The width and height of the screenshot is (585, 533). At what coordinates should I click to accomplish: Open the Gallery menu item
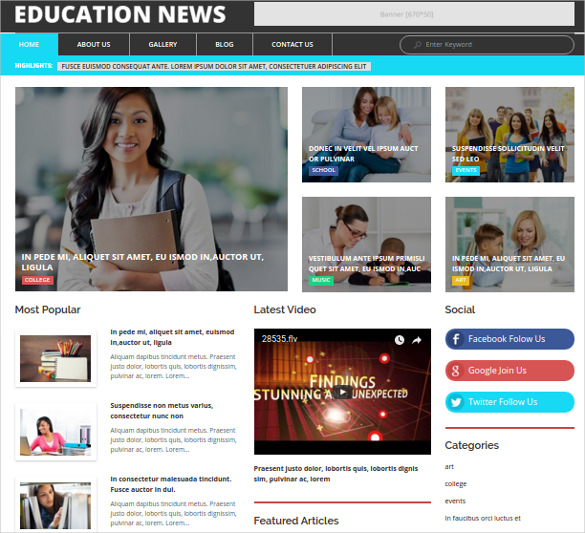[x=163, y=44]
